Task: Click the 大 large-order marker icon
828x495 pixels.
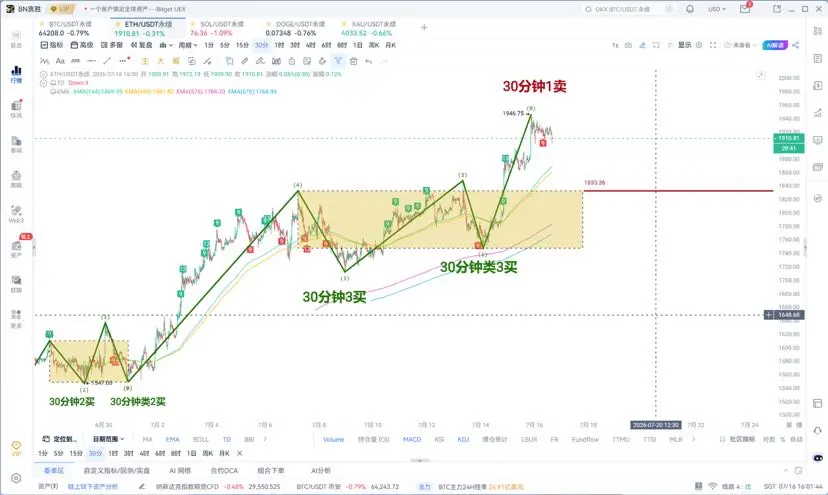Action: pyautogui.click(x=161, y=61)
